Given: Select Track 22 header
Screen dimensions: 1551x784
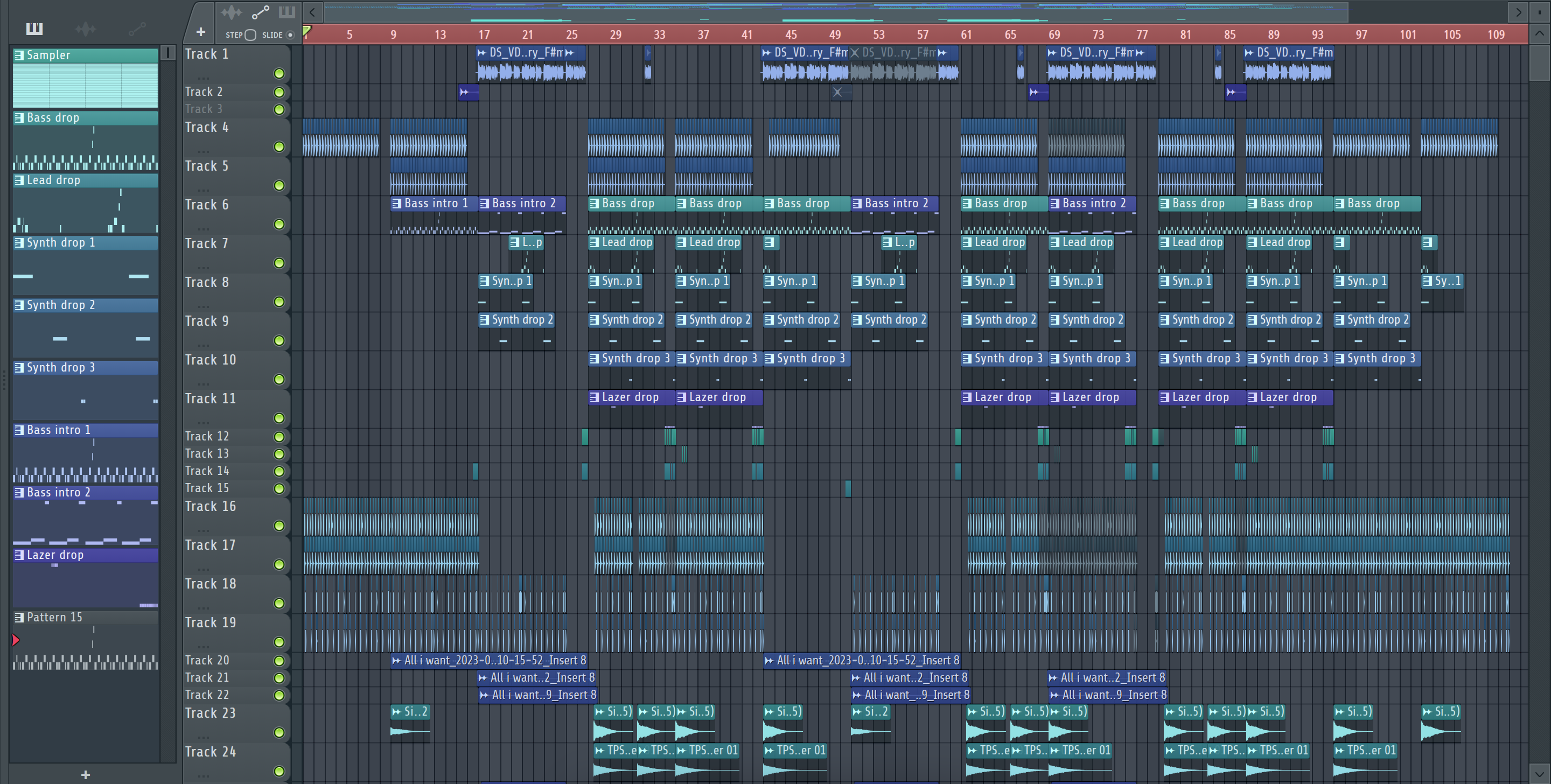Looking at the screenshot, I should point(236,695).
